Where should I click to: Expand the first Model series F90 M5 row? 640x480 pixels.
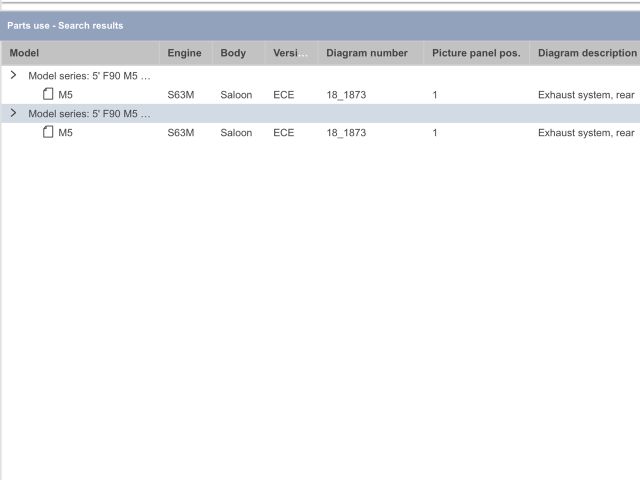point(13,75)
